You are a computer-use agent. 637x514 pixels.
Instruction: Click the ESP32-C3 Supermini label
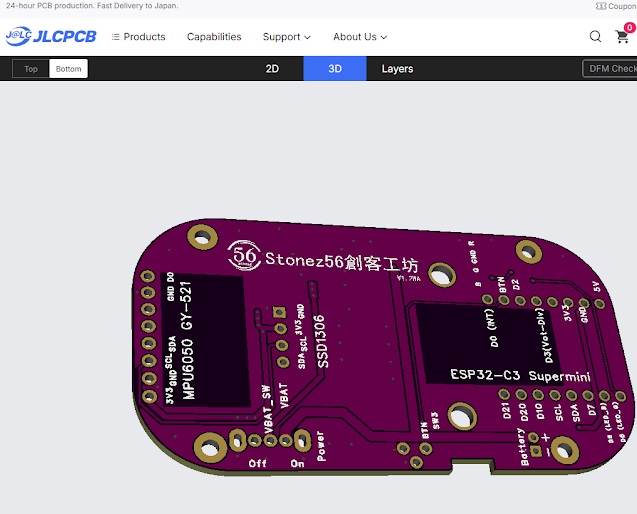click(520, 376)
